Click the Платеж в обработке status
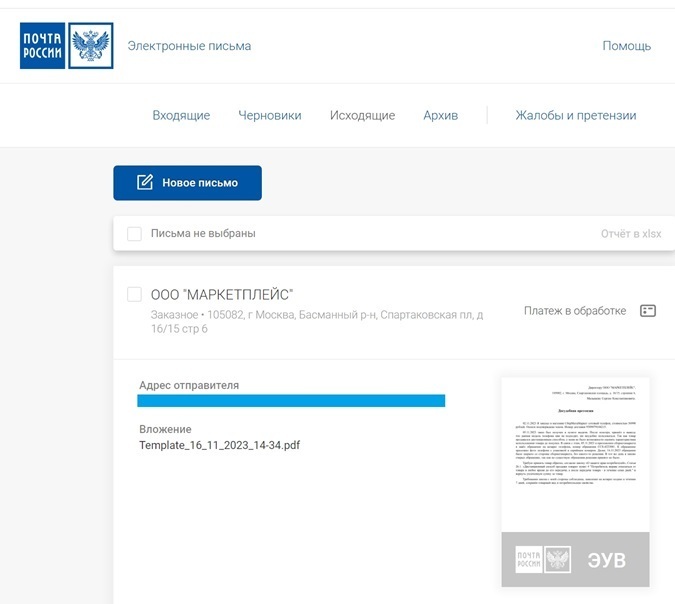The image size is (675, 604). (x=575, y=311)
